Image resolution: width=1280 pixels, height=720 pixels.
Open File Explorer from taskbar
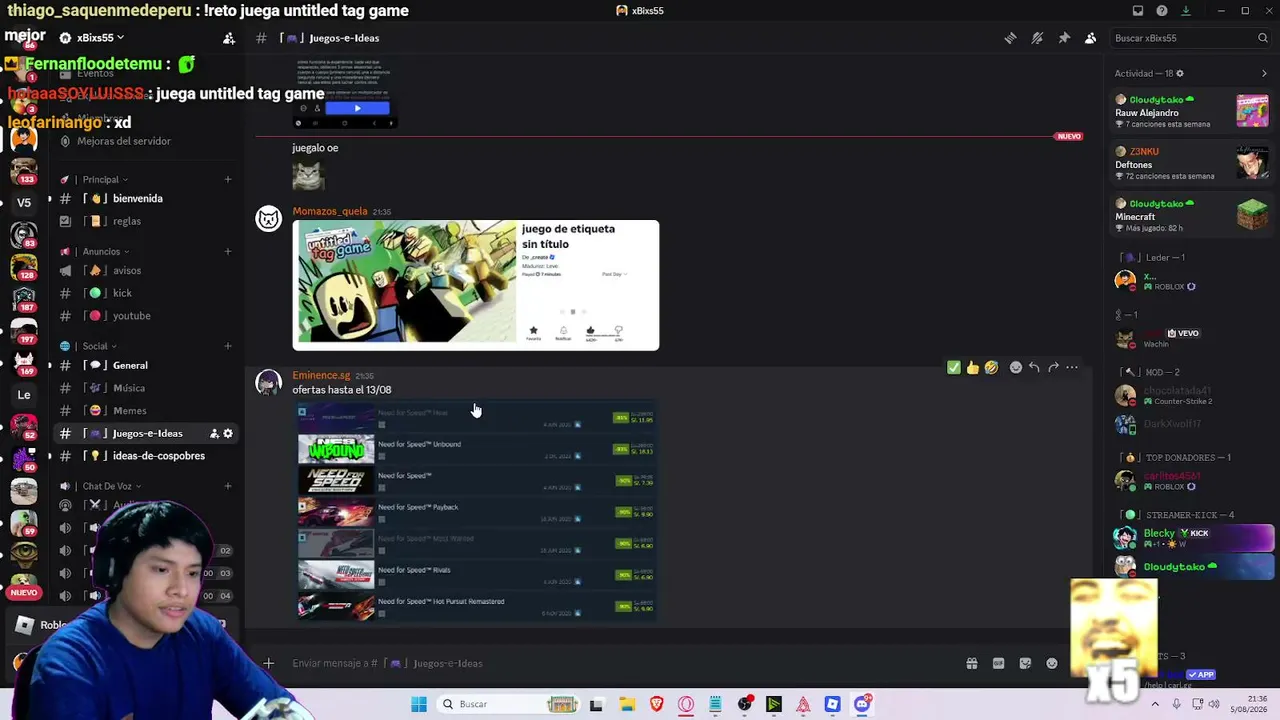[627, 704]
